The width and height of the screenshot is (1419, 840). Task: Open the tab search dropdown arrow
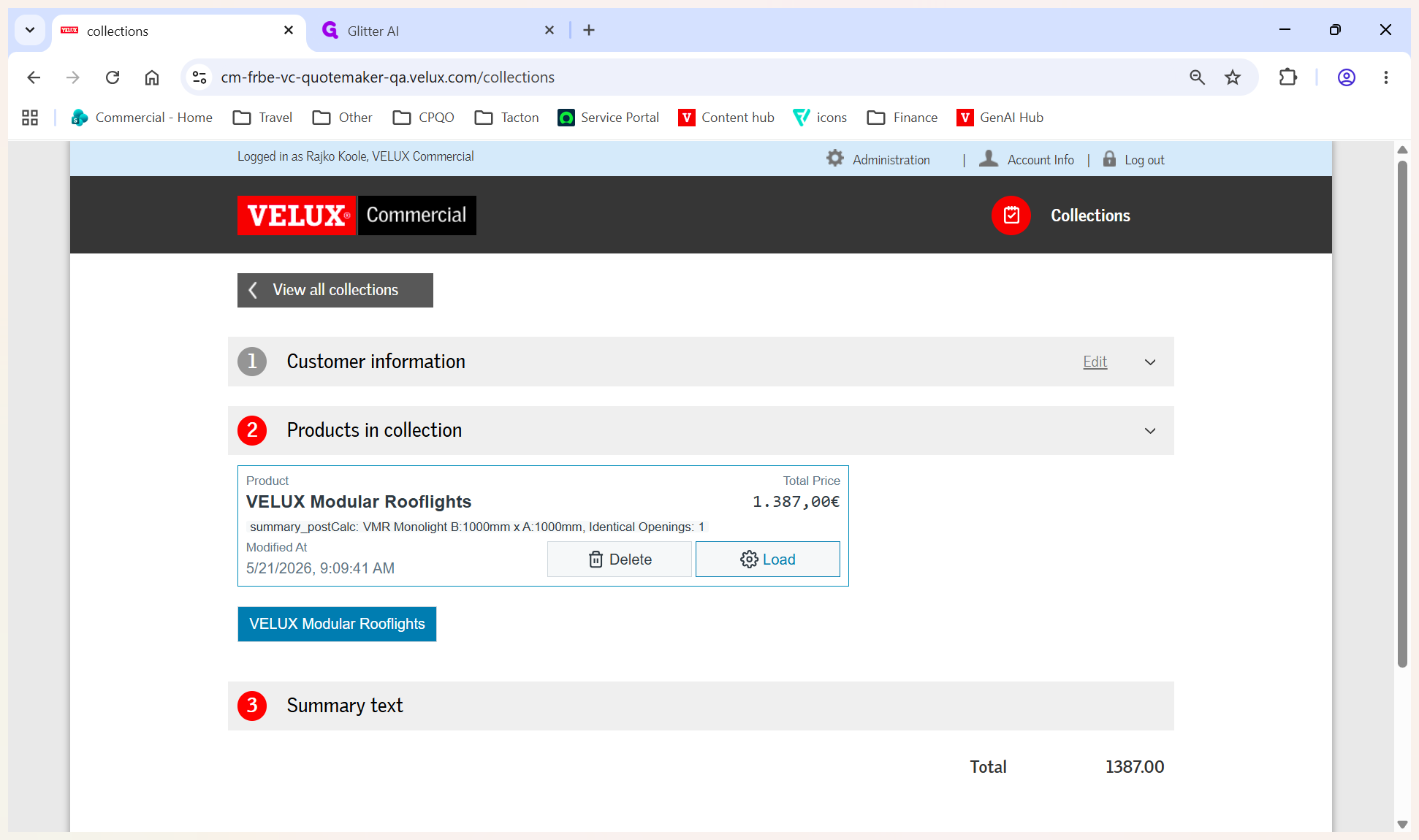pyautogui.click(x=30, y=30)
